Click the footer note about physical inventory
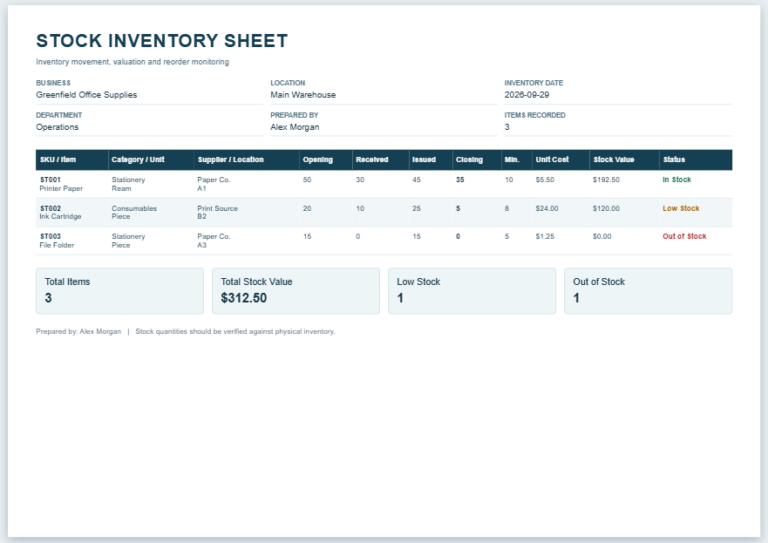 click(235, 331)
